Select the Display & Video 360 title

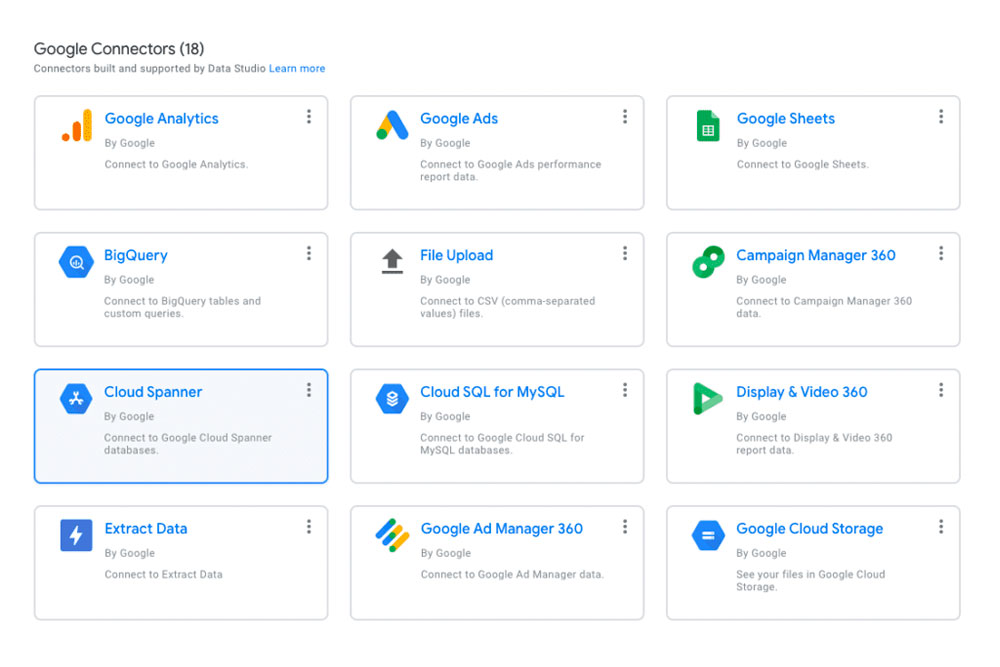[802, 392]
